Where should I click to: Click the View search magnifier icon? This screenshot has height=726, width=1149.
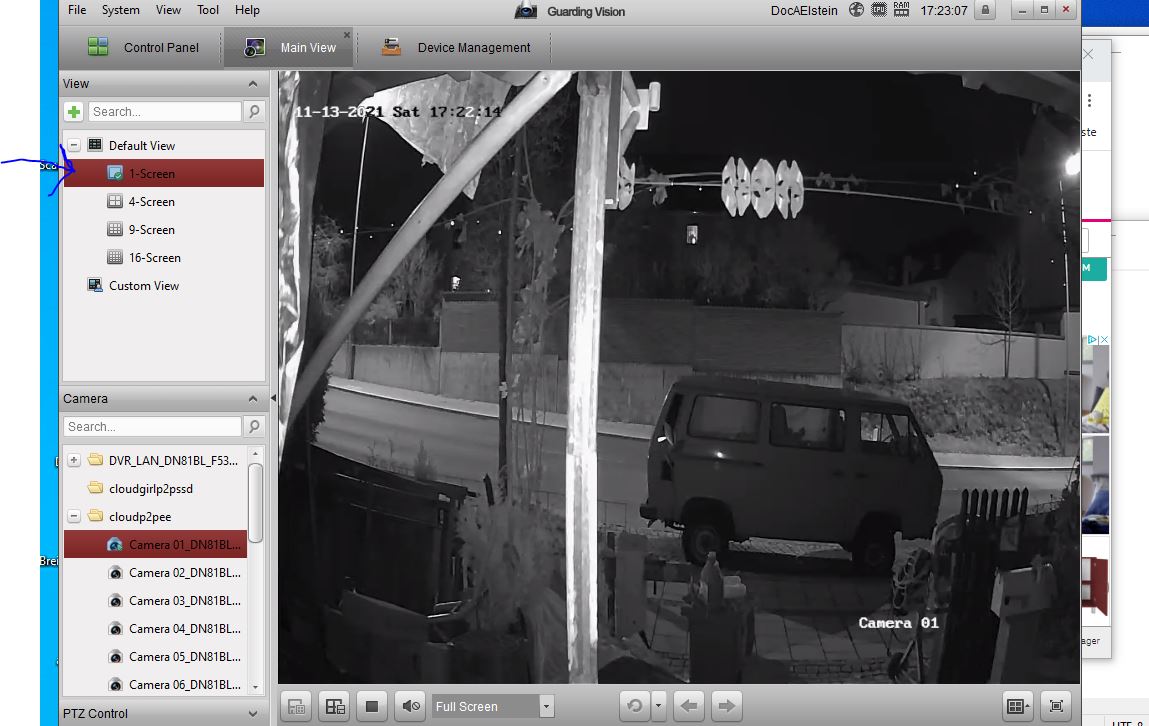(254, 111)
